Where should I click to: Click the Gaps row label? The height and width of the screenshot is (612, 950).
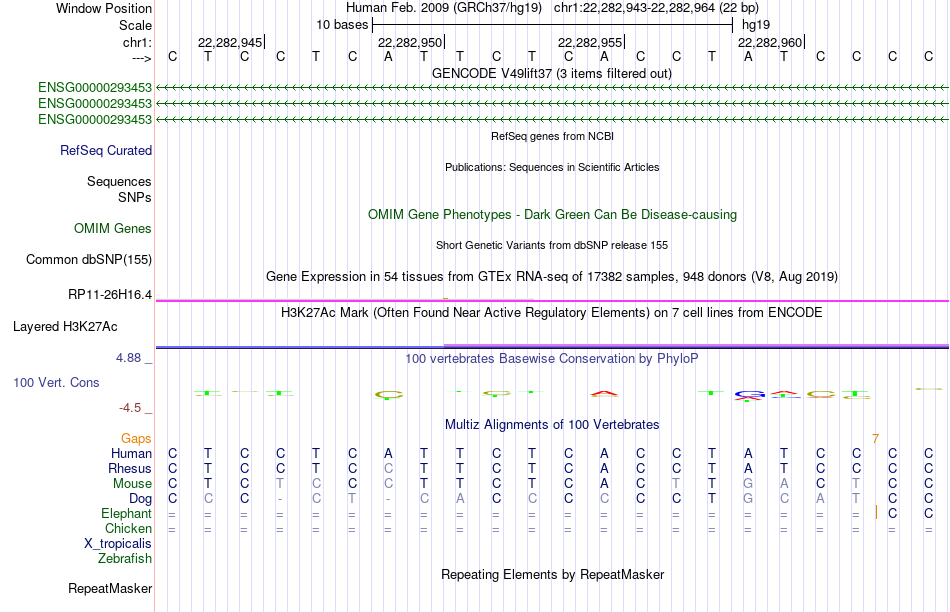click(136, 438)
